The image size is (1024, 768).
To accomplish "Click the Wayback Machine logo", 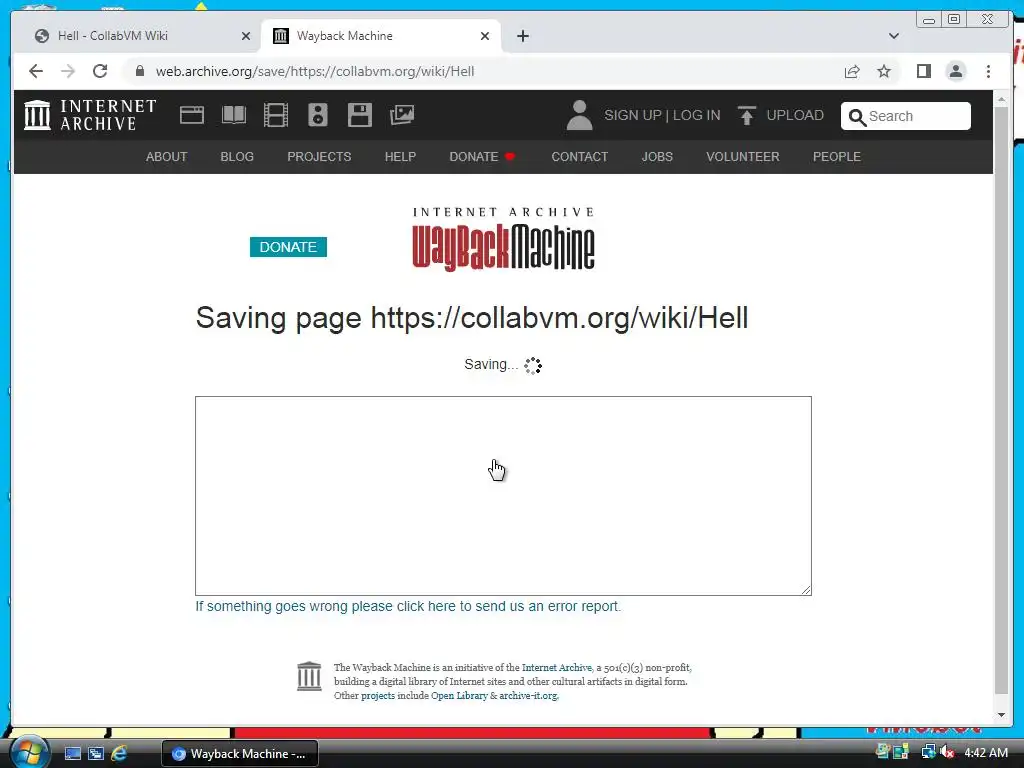I will click(x=503, y=238).
